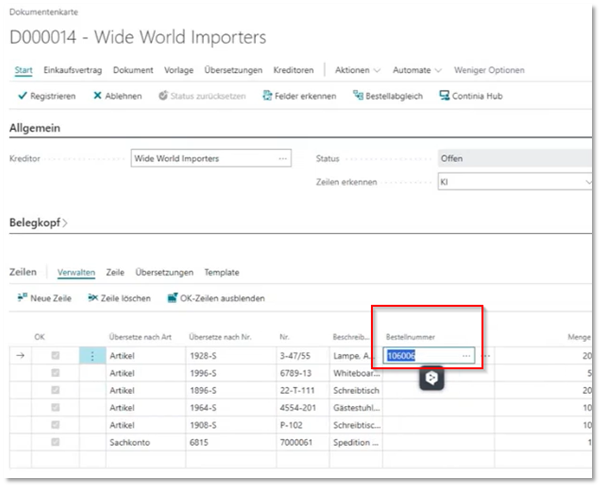Click the Kreditor input field
This screenshot has width=602, height=488.
click(211, 158)
